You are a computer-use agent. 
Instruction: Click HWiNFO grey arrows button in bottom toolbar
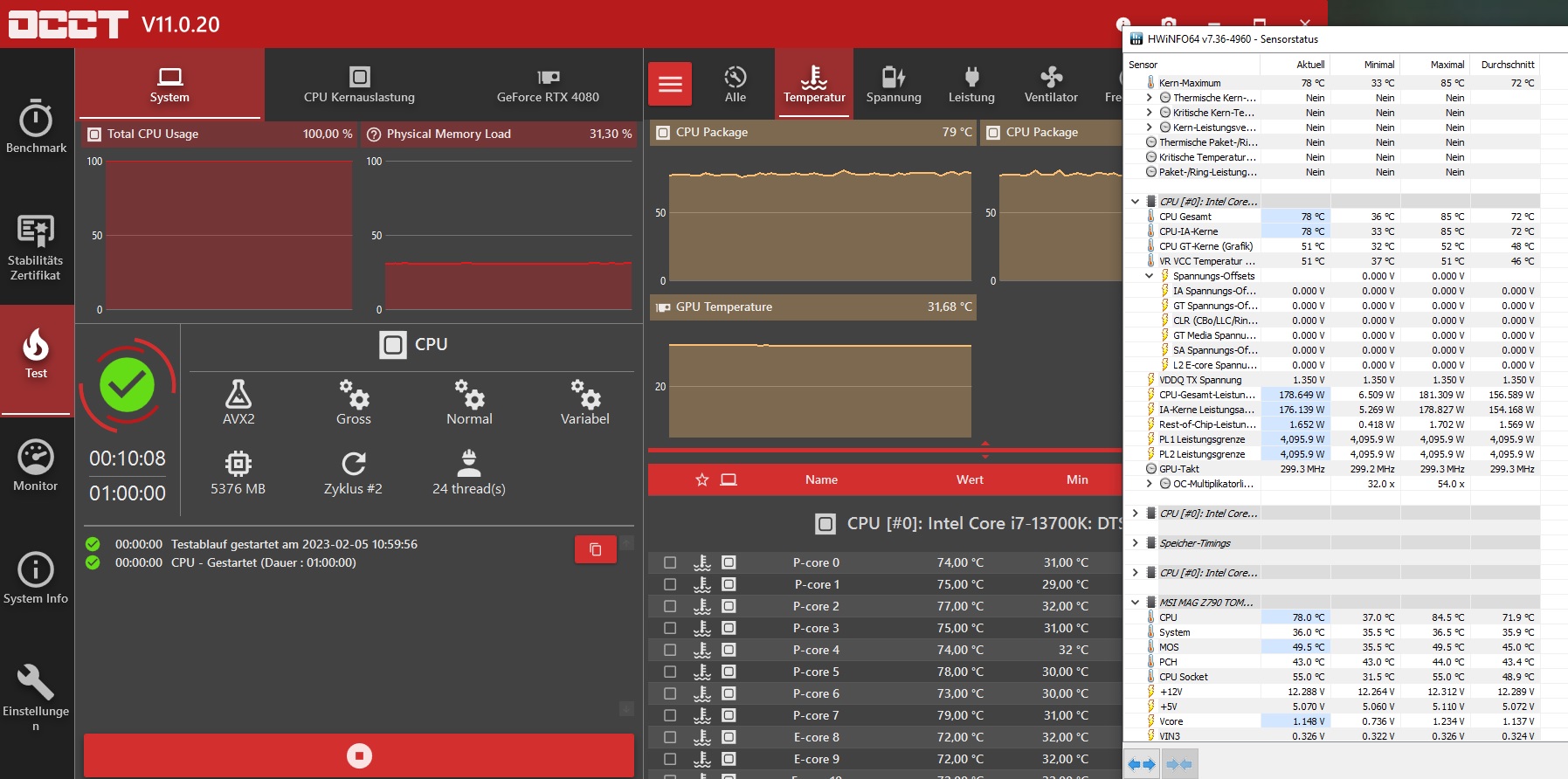[1178, 764]
